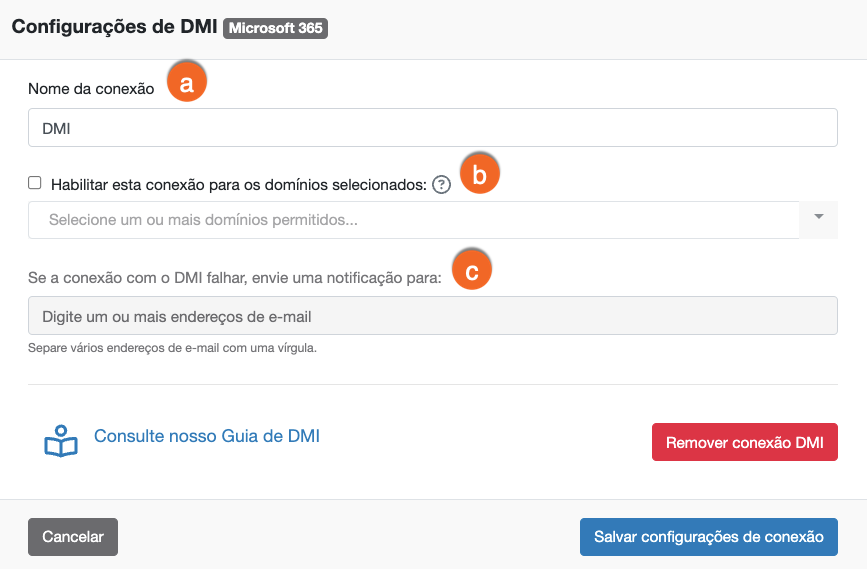Click 'Configurações de DMI' heading
867x569 pixels.
coord(114,27)
